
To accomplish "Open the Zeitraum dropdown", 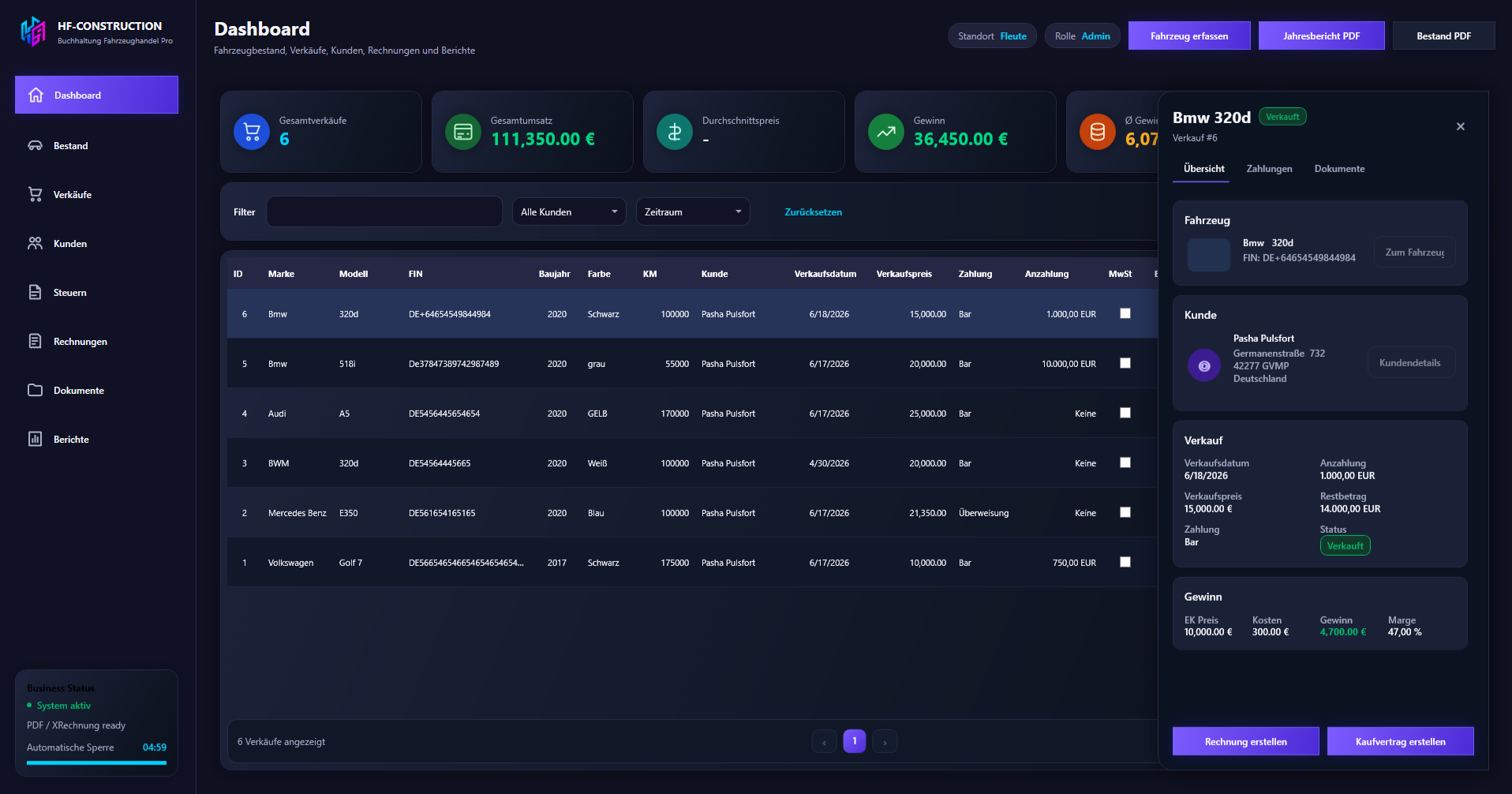I will click(693, 212).
